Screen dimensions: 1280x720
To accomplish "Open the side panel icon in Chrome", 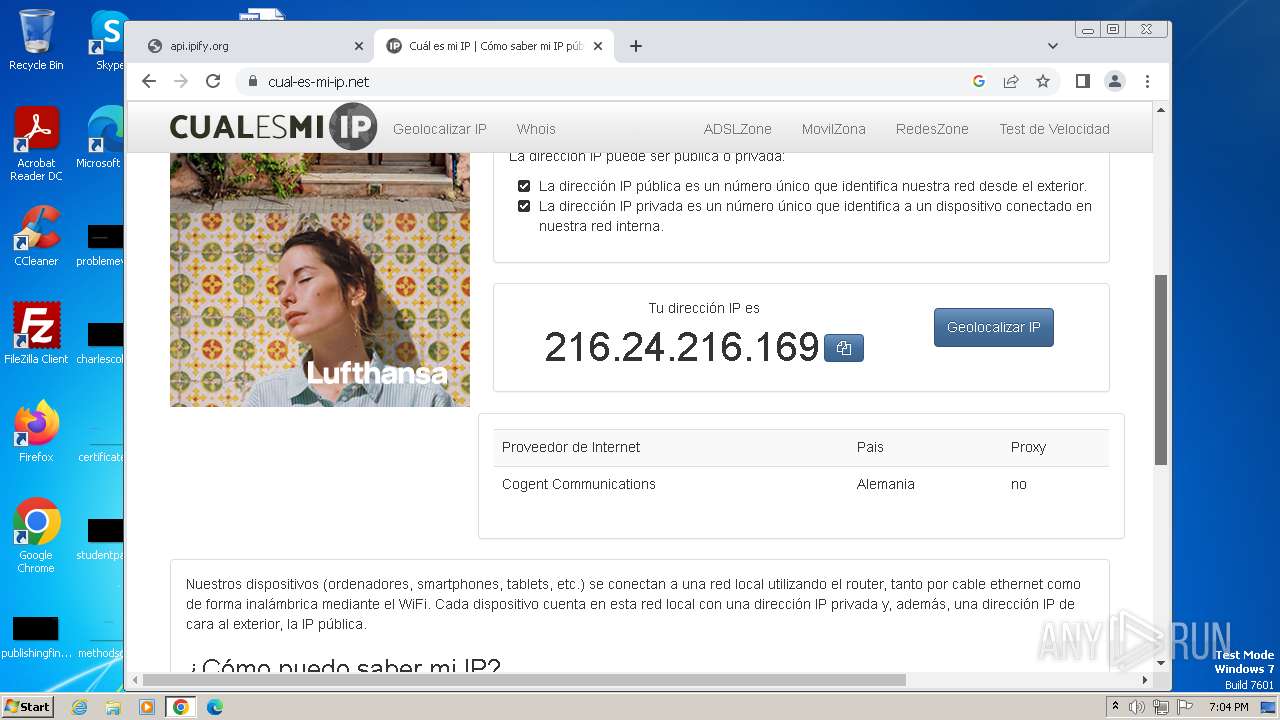I will click(x=1083, y=82).
